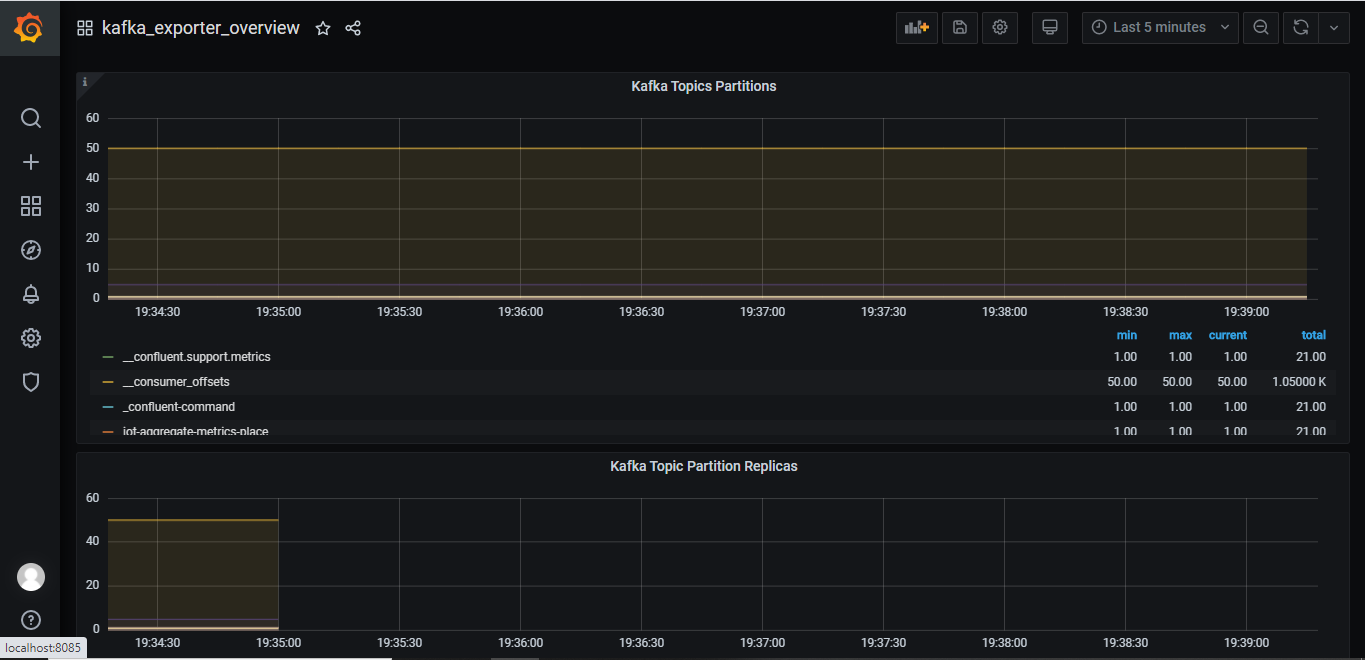
Task: Cycle view mode with monitor icon
Action: click(1050, 28)
